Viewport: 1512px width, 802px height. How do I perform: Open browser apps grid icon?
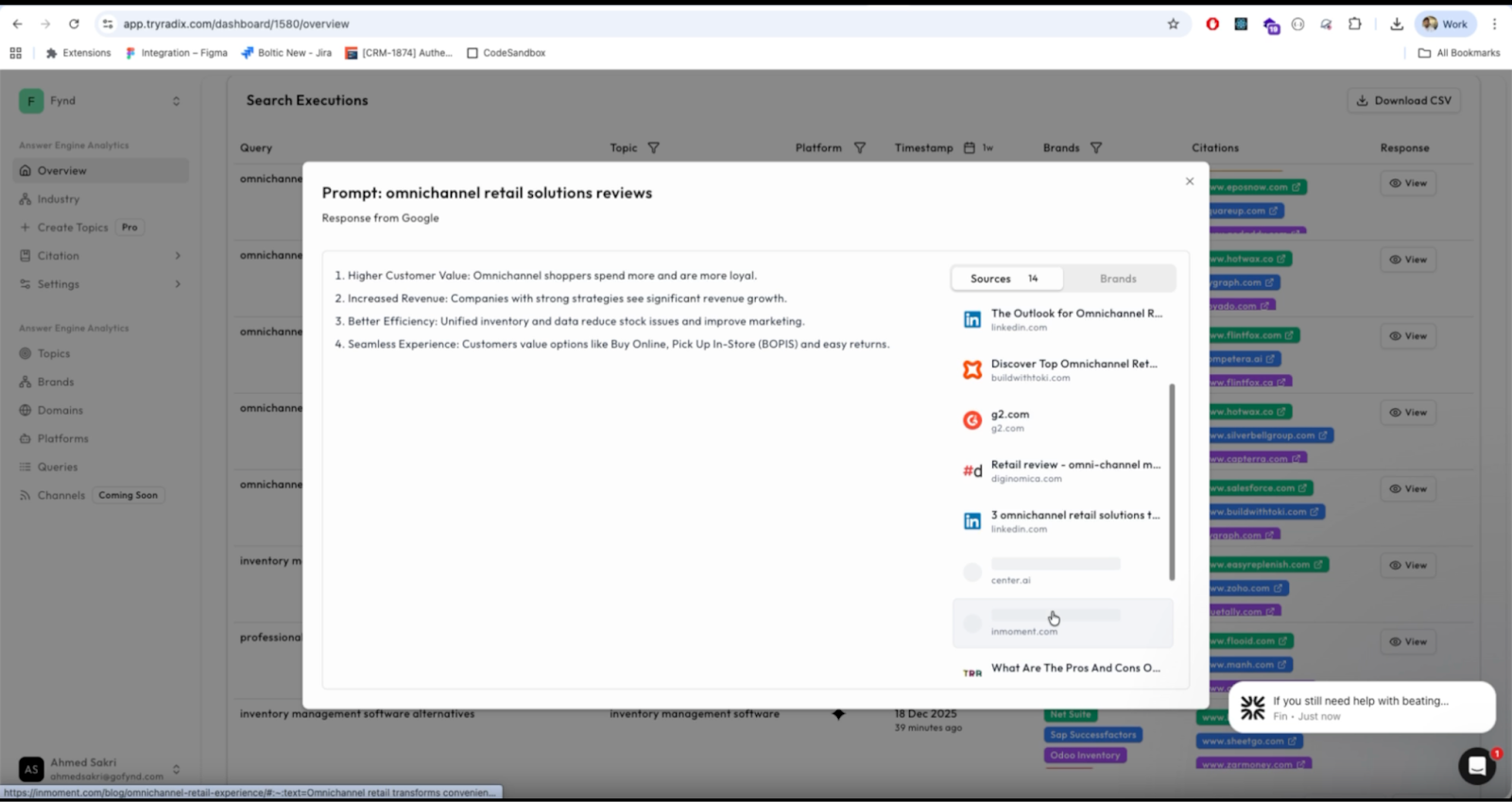point(16,53)
